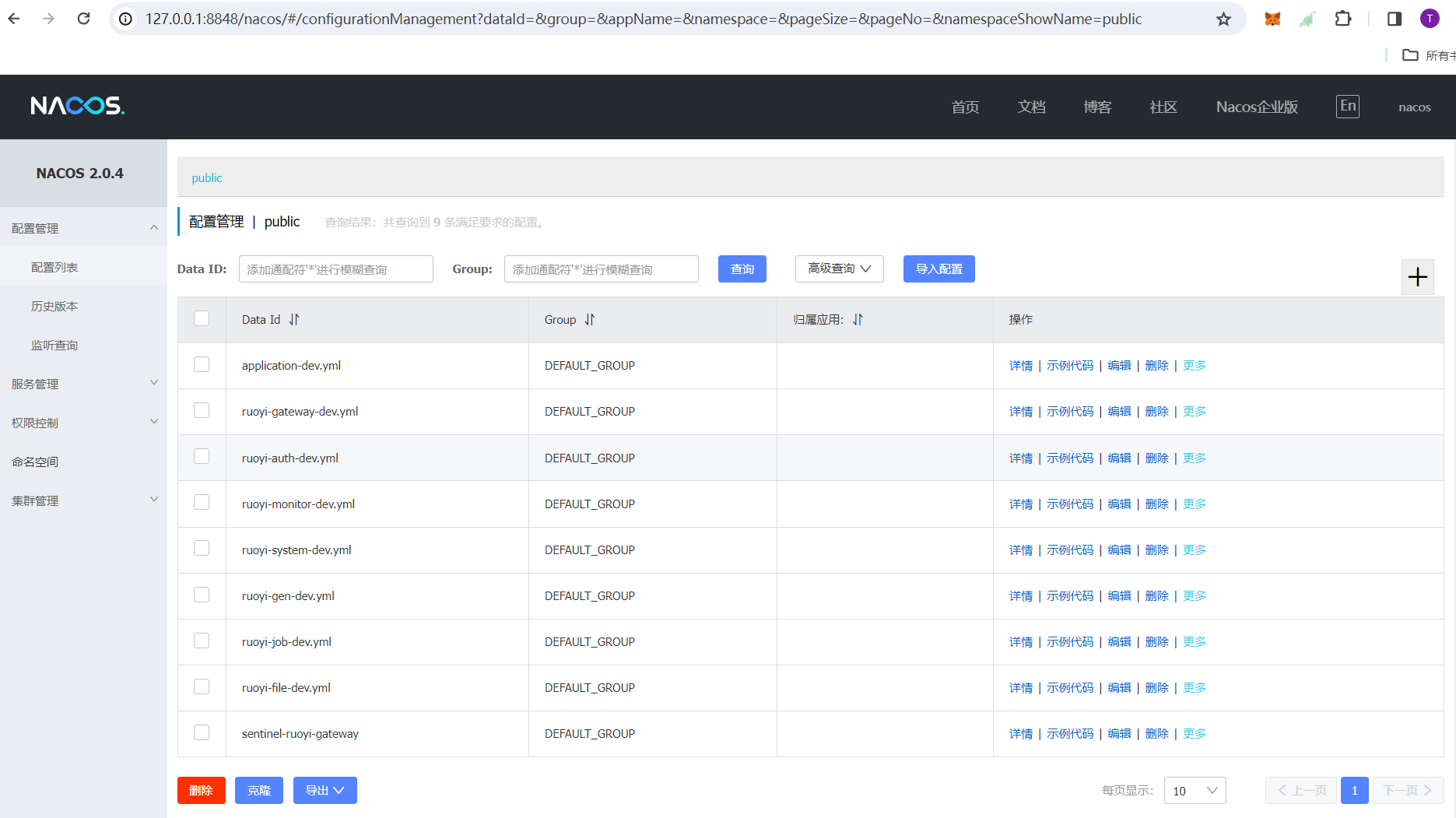The width and height of the screenshot is (1456, 818).
Task: Focus the Group search field
Action: pyautogui.click(x=601, y=269)
